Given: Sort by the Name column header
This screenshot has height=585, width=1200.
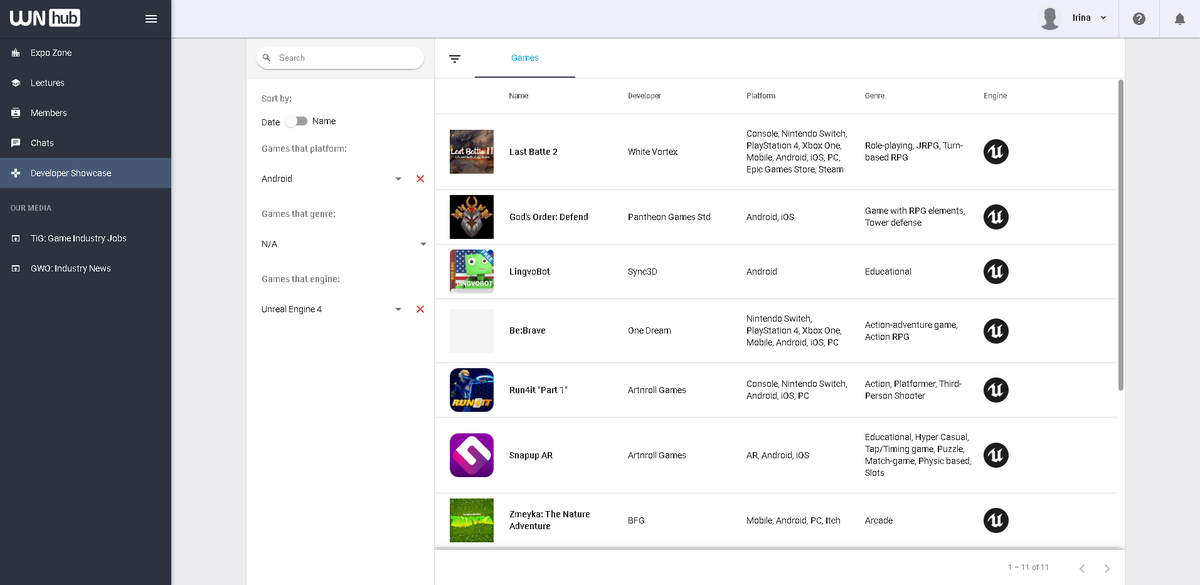Looking at the screenshot, I should tap(518, 96).
